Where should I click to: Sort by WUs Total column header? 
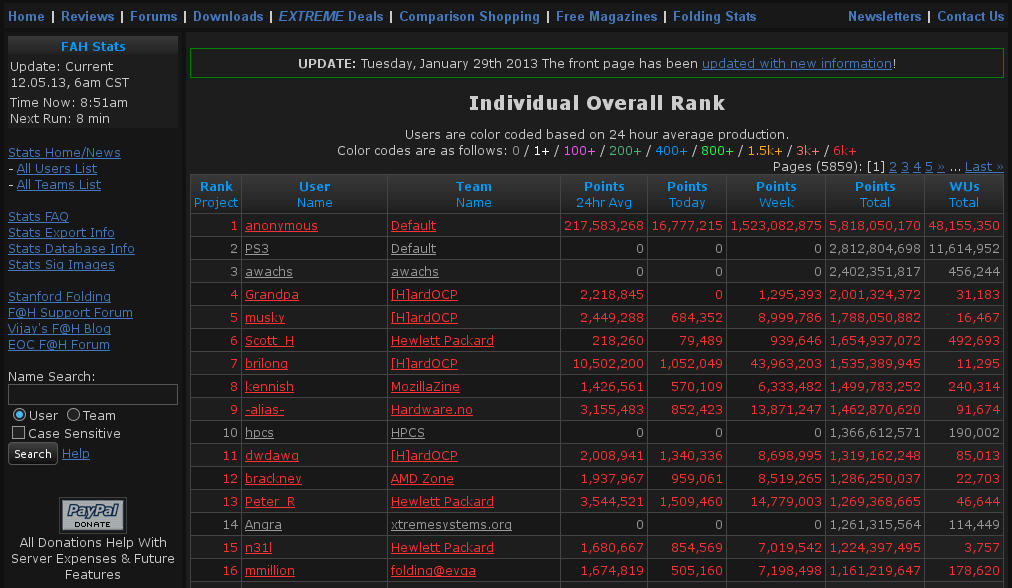(964, 194)
